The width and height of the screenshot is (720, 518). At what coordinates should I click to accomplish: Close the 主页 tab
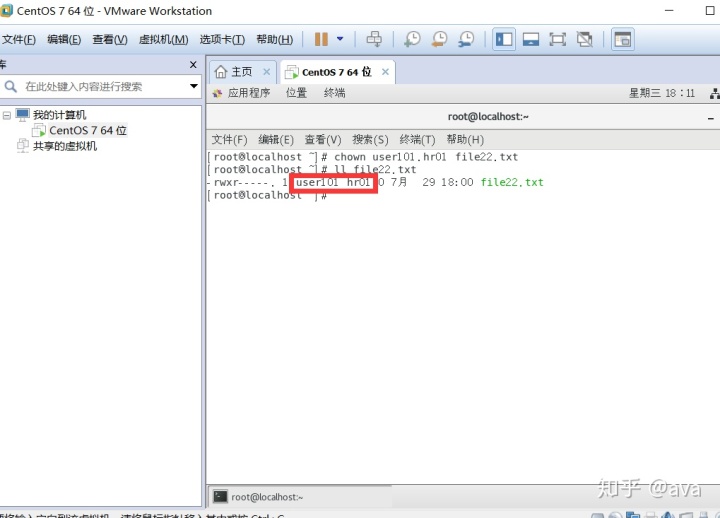coord(266,72)
